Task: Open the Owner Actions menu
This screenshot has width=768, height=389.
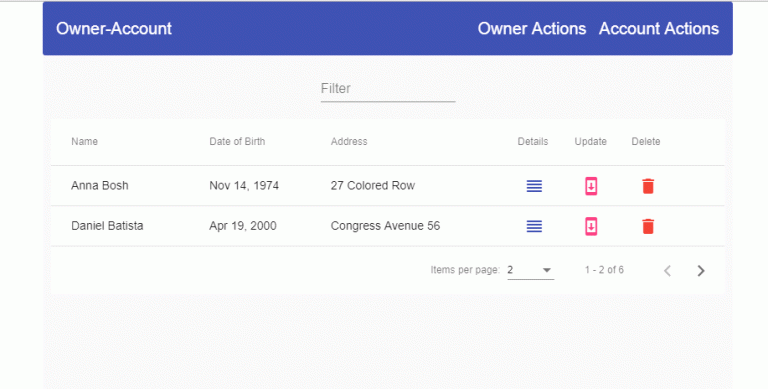Action: (532, 28)
